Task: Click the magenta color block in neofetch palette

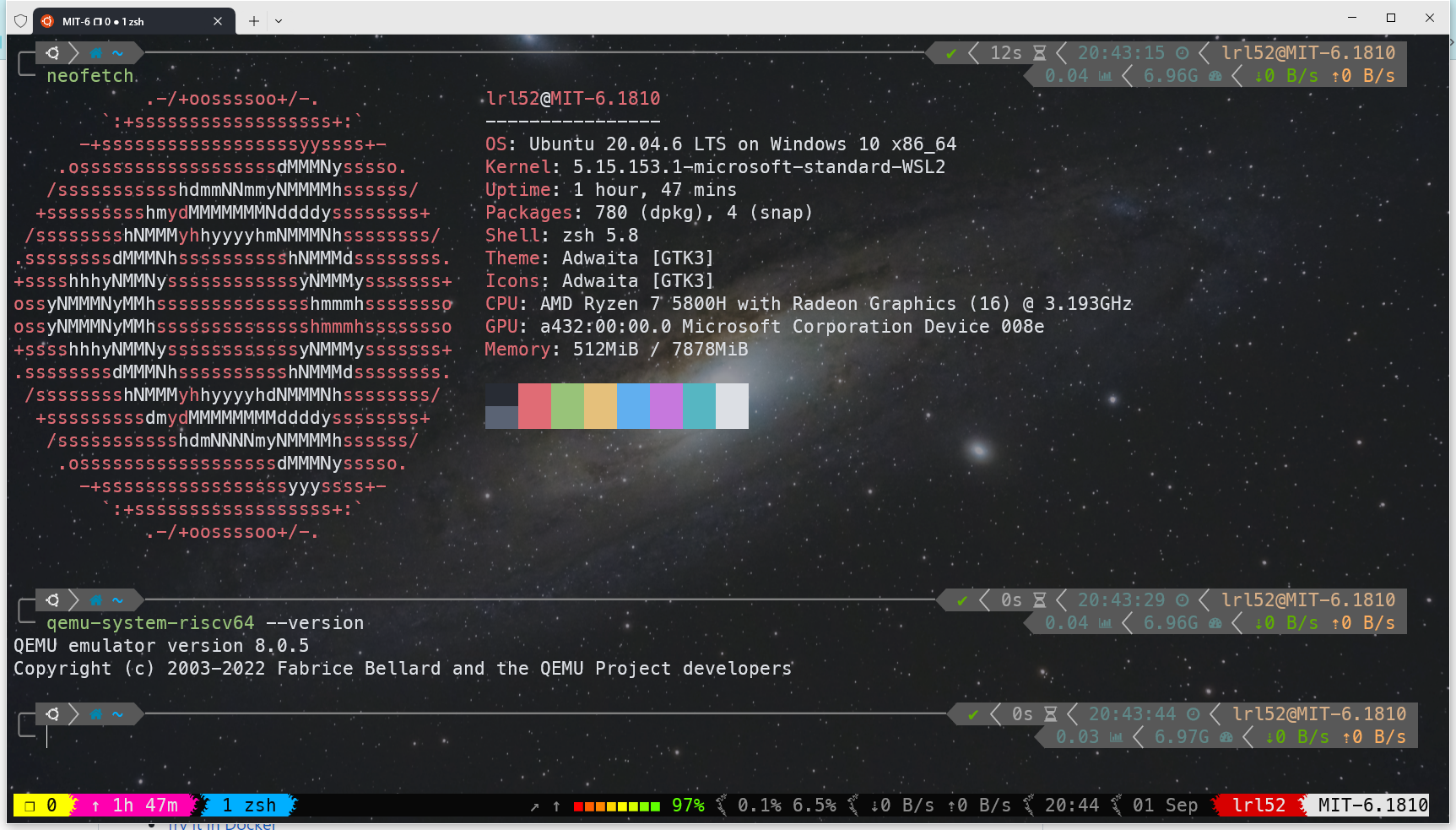Action: click(666, 406)
